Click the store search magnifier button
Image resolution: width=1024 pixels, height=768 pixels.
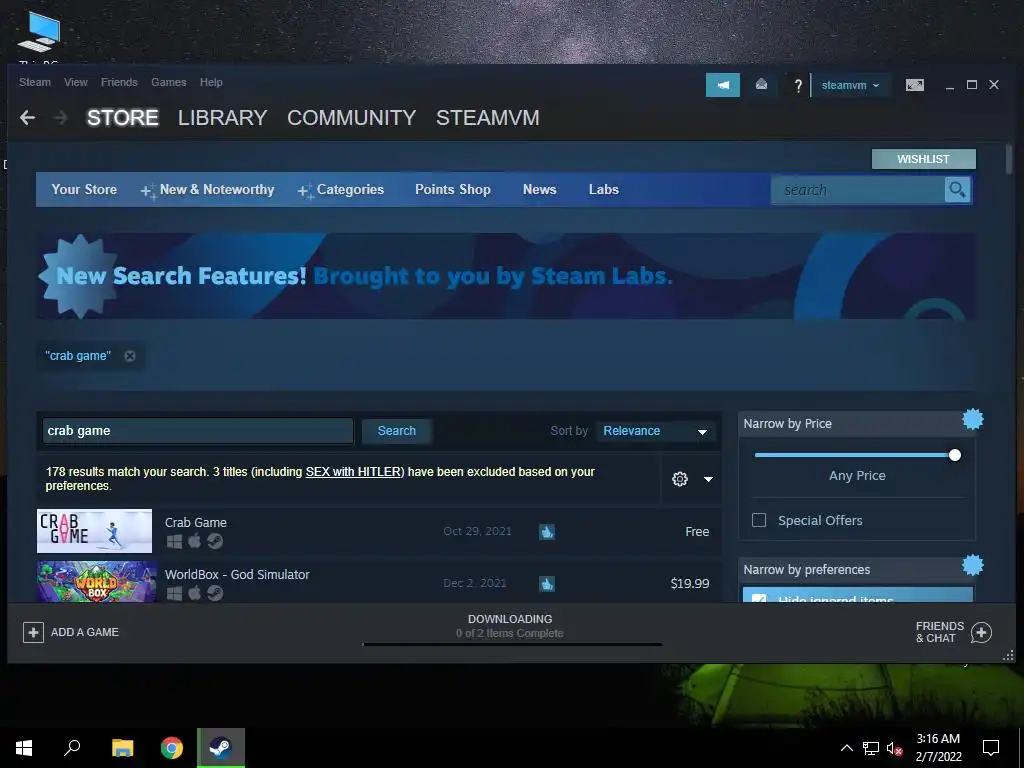click(x=957, y=190)
